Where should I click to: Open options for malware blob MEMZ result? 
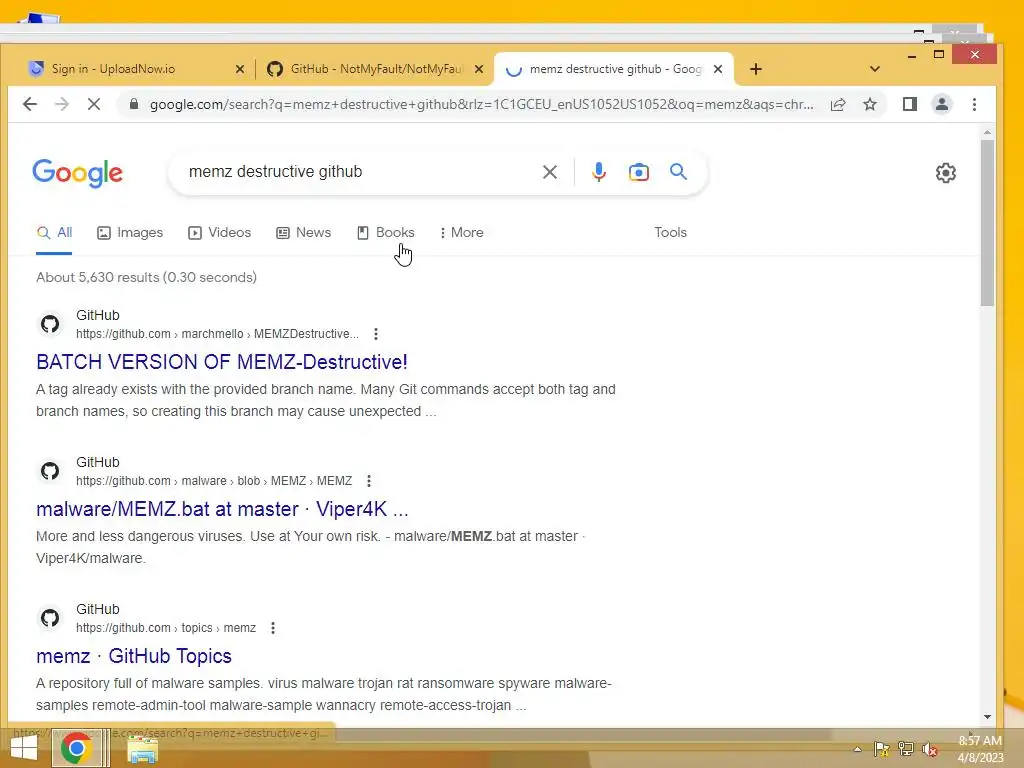point(369,481)
